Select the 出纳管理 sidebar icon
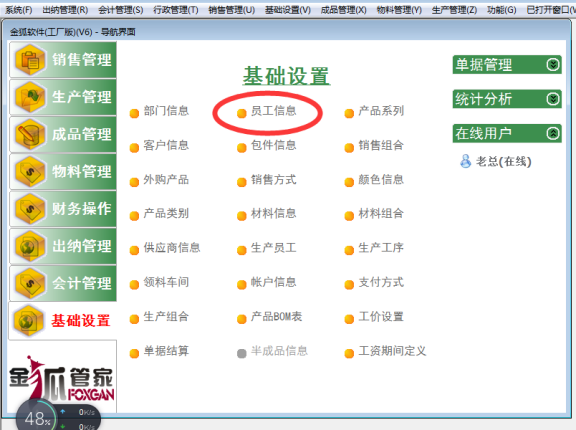Screen dimensions: 576x430 tap(30, 246)
